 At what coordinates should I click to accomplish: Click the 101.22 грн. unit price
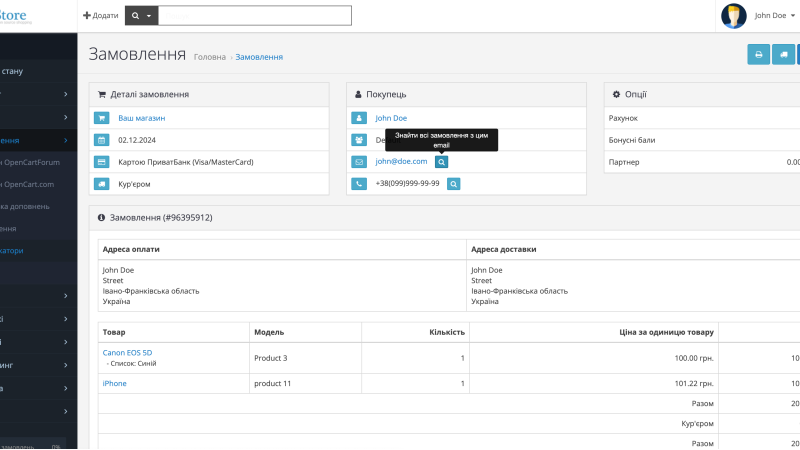click(x=694, y=383)
